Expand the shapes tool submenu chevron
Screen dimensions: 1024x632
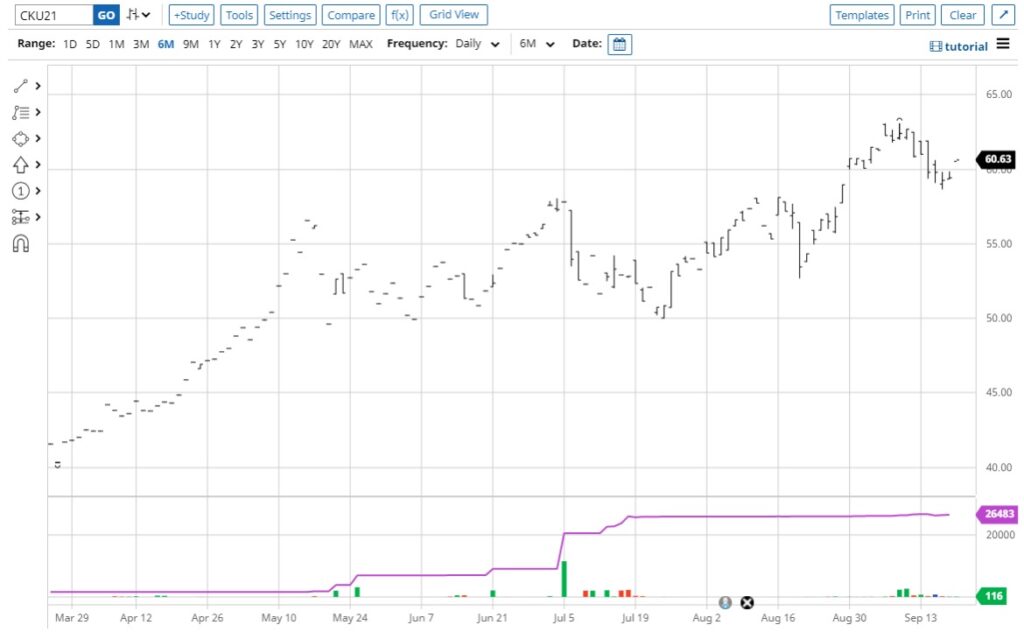(38, 138)
